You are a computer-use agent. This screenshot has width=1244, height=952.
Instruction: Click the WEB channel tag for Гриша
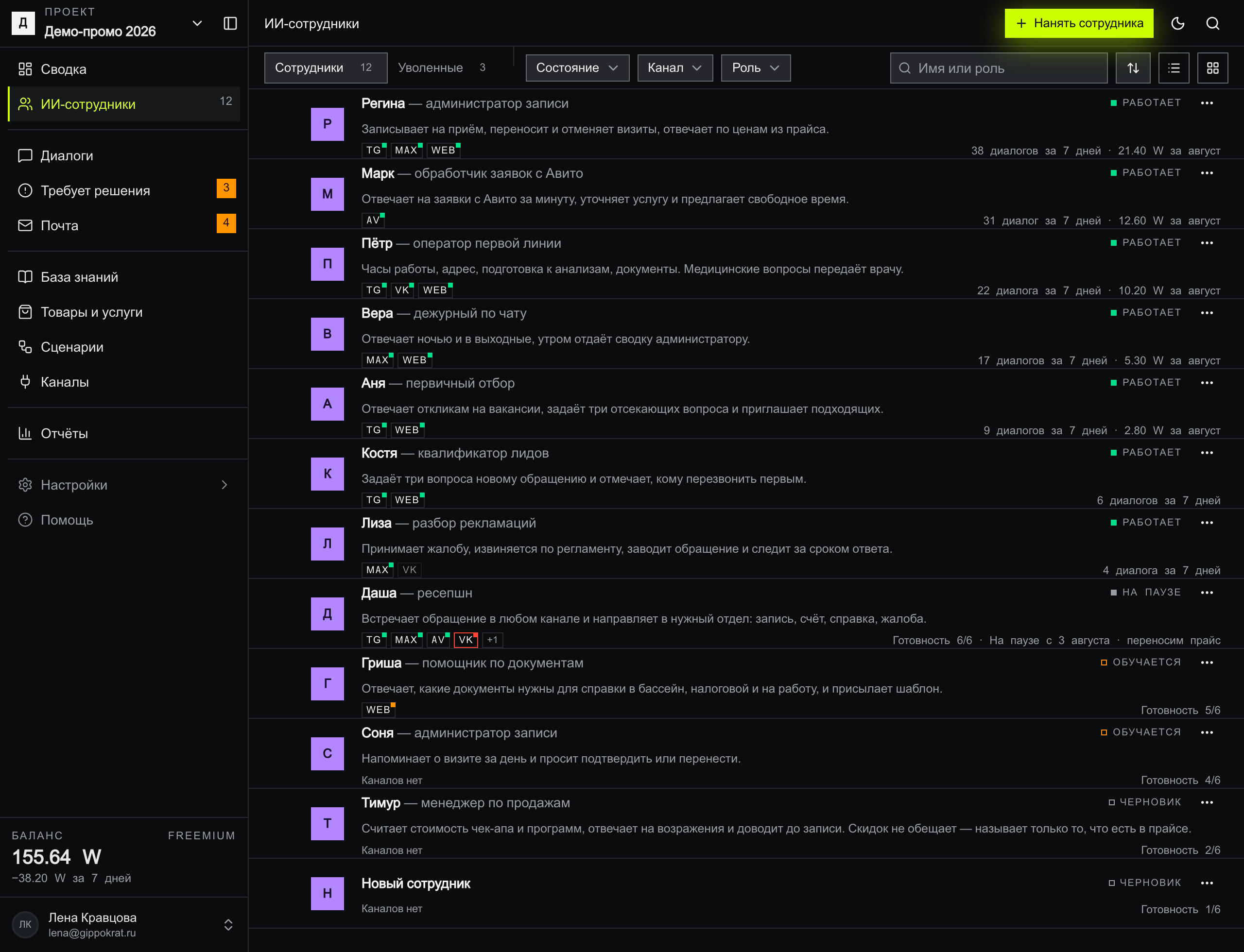coord(378,710)
